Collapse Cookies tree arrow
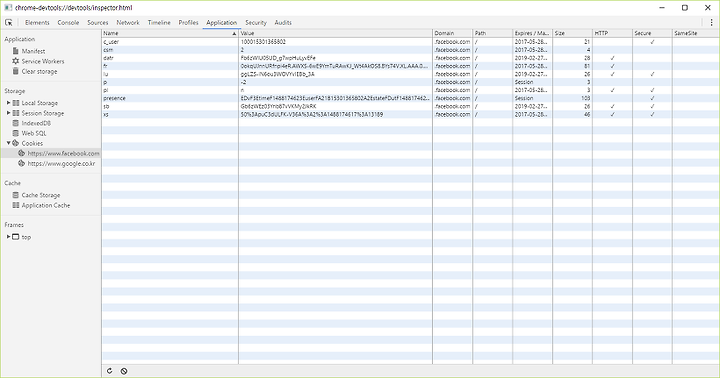Viewport: 720px width, 378px height. click(8, 143)
